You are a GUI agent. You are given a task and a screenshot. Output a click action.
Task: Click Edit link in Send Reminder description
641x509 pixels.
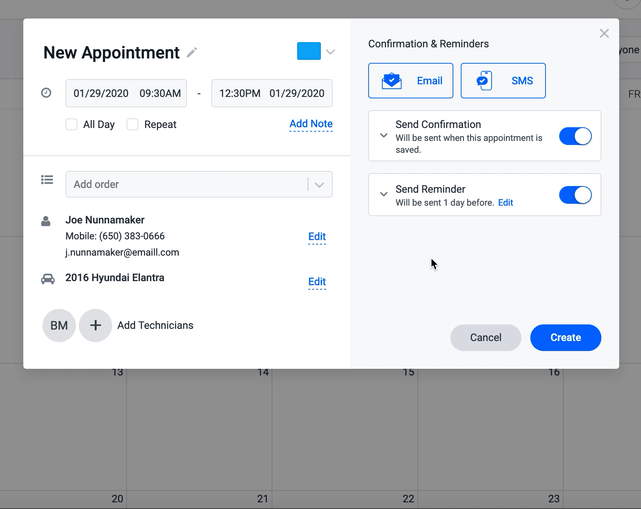505,203
